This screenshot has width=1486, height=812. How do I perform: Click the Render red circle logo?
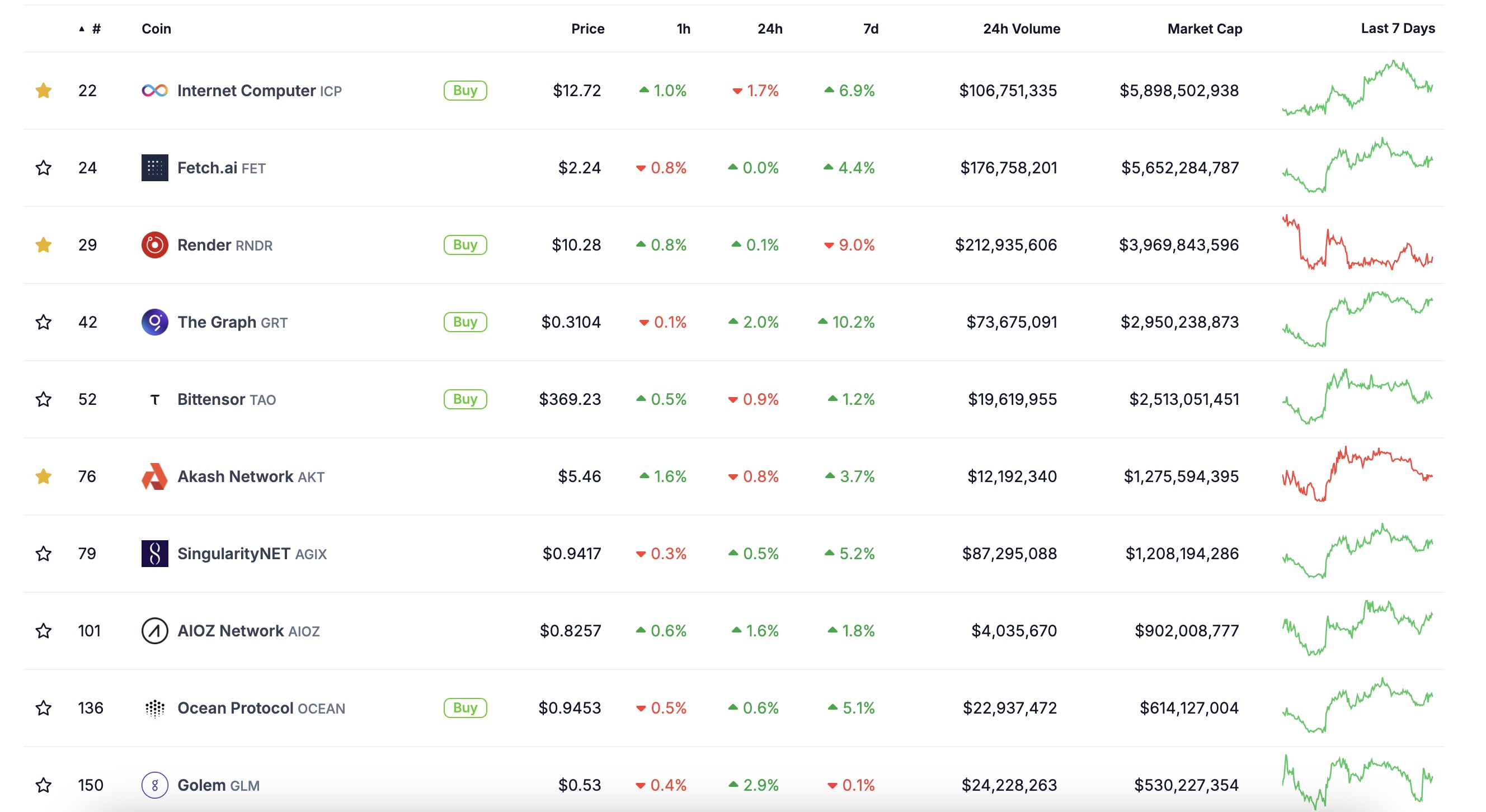click(x=154, y=245)
